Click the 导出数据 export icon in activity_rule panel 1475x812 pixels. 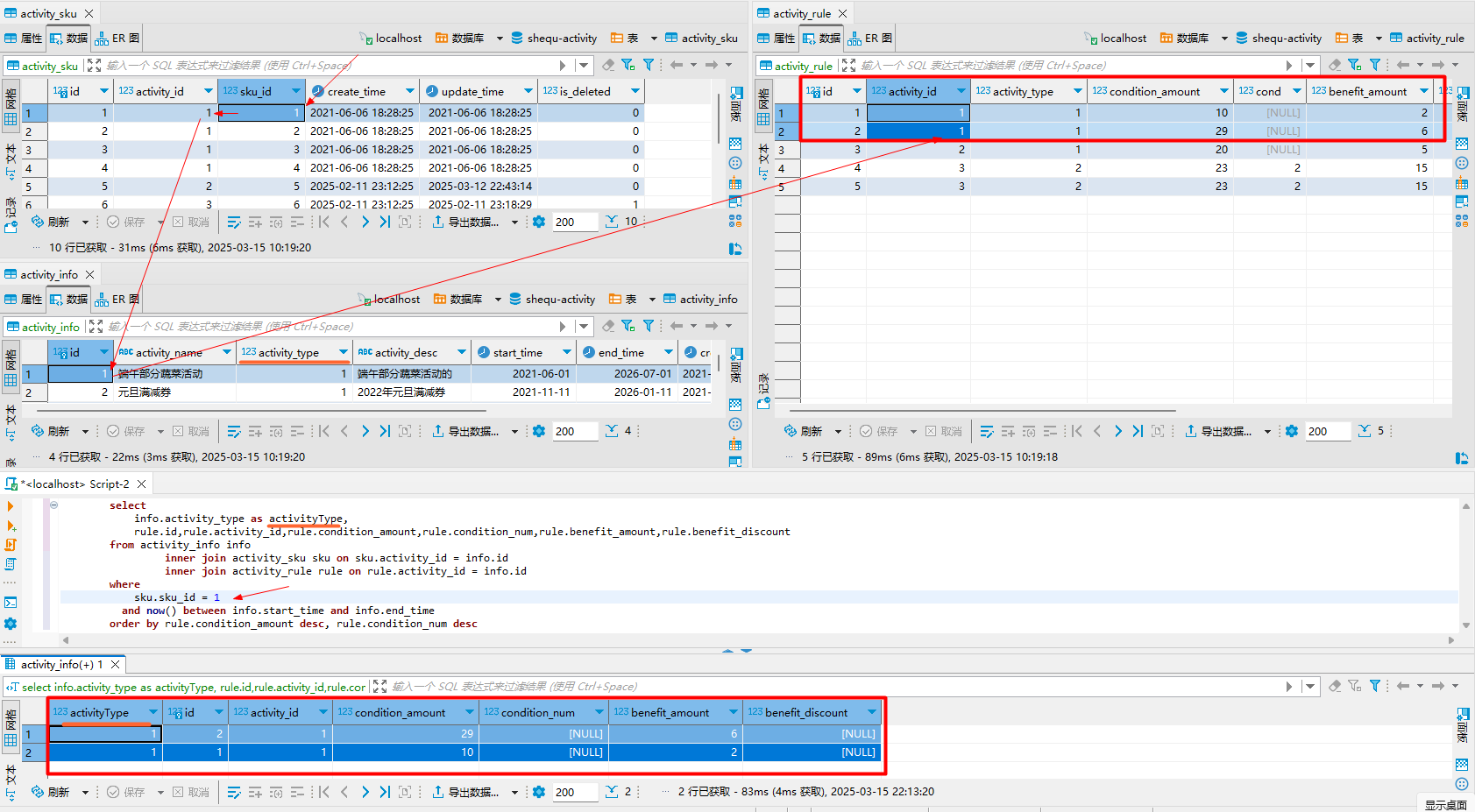[1190, 430]
